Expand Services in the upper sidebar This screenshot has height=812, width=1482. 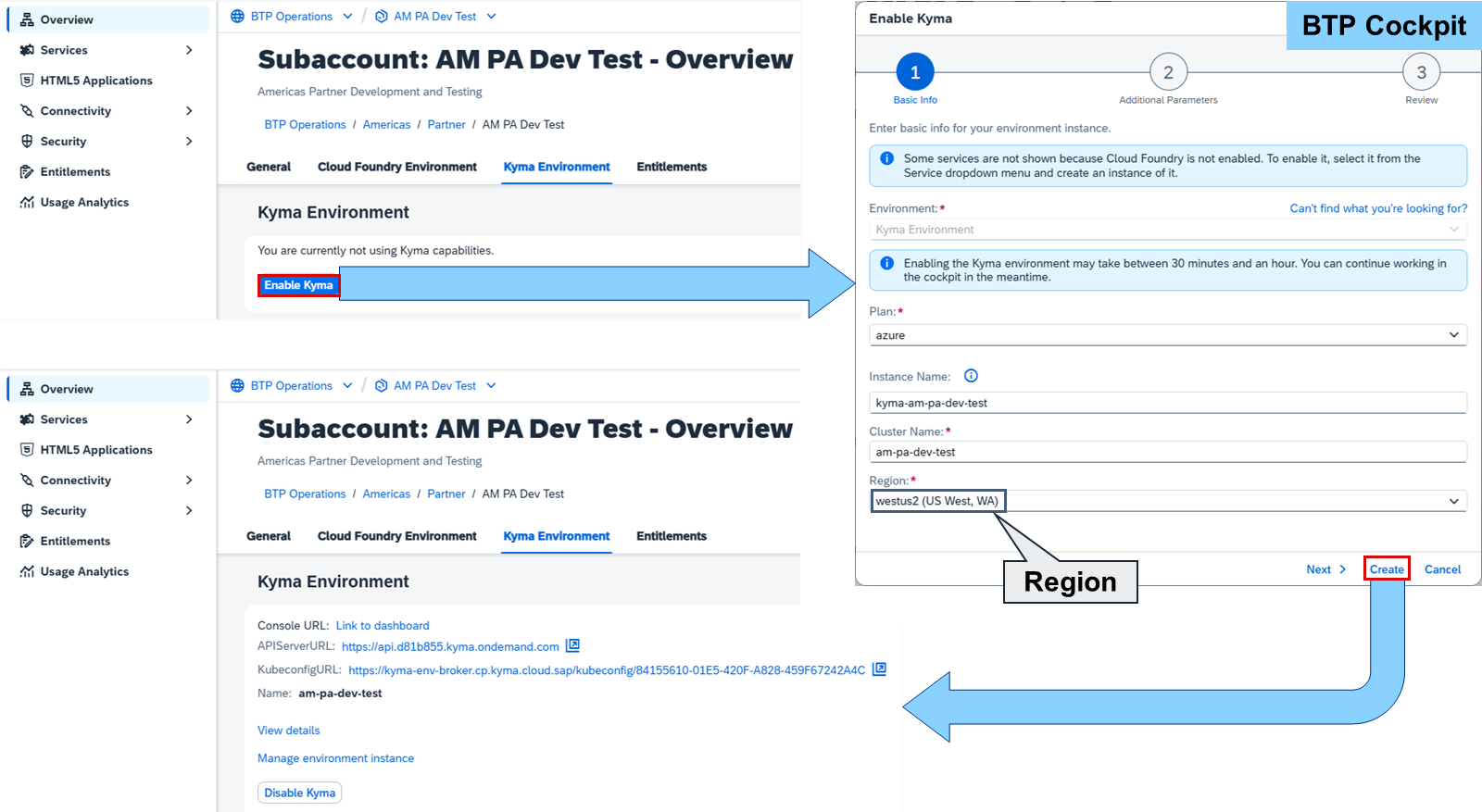point(189,50)
